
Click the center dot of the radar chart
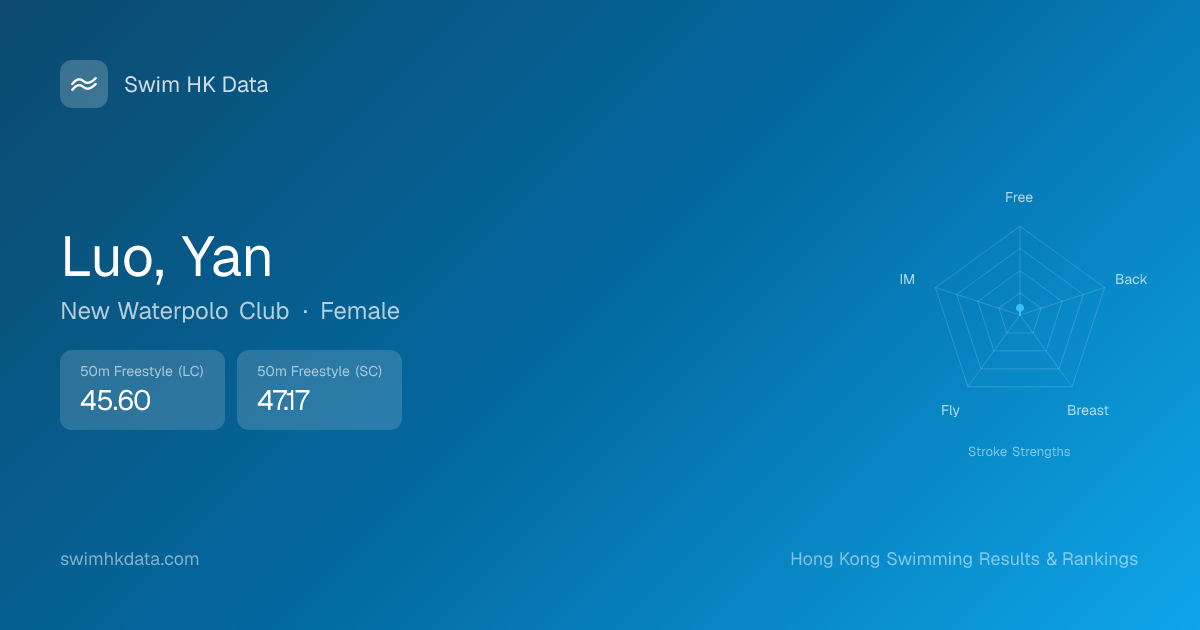click(1019, 309)
